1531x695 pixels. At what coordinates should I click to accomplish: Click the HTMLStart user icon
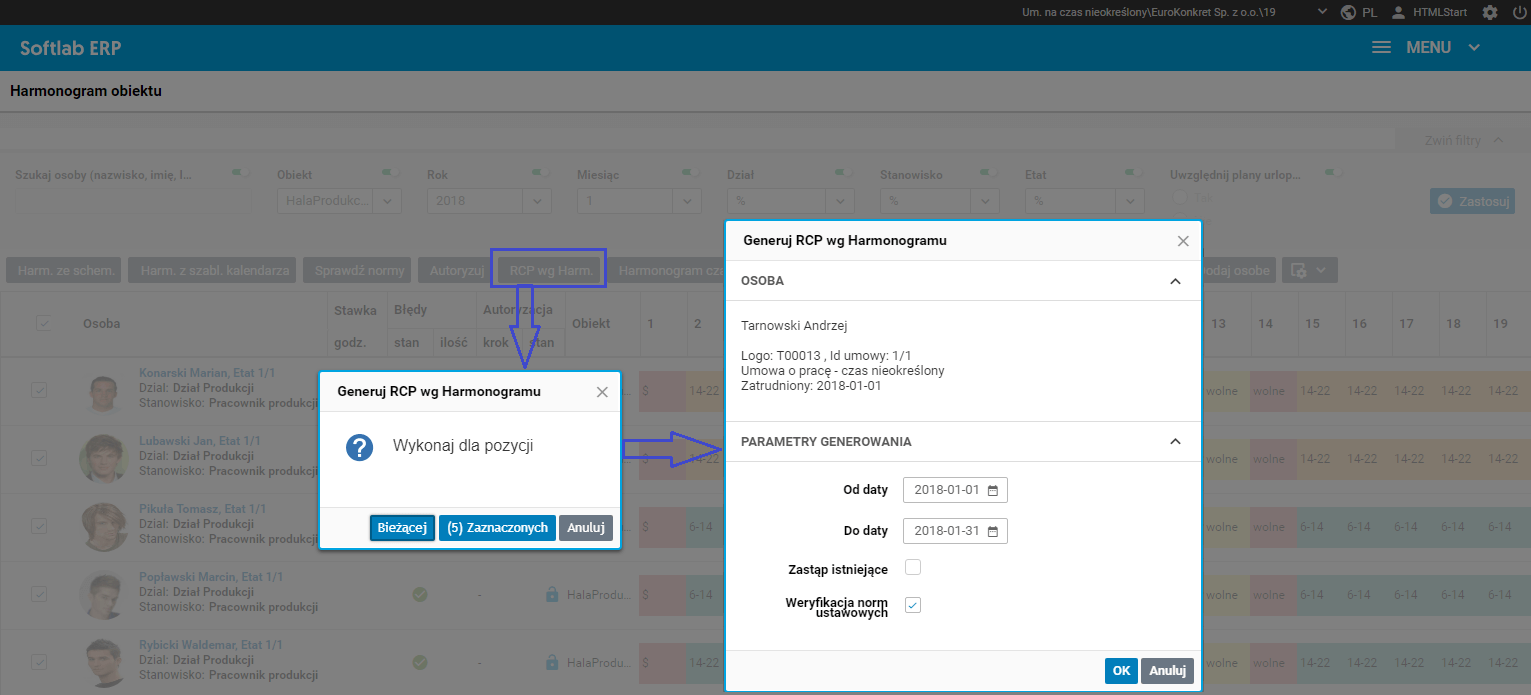(x=1398, y=12)
